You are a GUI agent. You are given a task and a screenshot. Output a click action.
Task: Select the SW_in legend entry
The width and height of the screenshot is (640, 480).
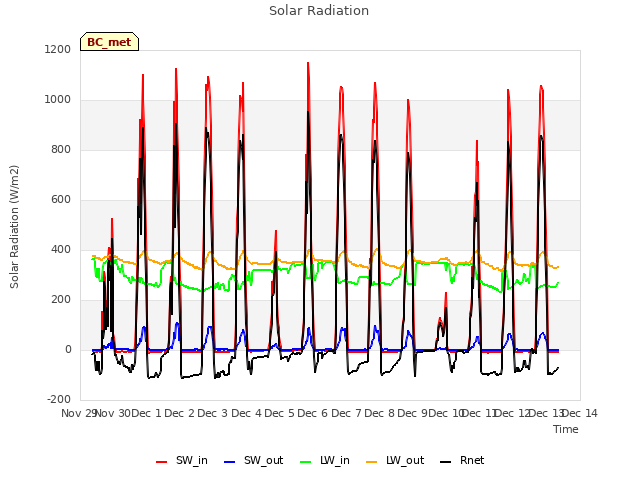click(x=182, y=460)
